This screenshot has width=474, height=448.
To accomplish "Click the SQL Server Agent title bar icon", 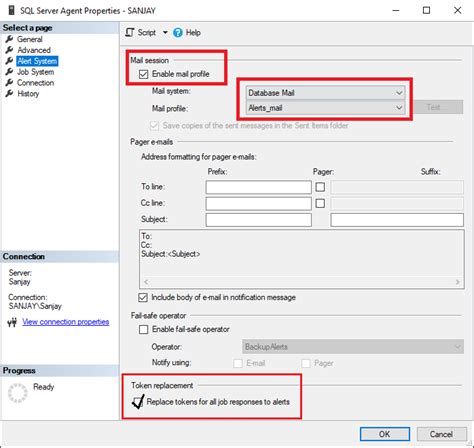I will pos(11,10).
